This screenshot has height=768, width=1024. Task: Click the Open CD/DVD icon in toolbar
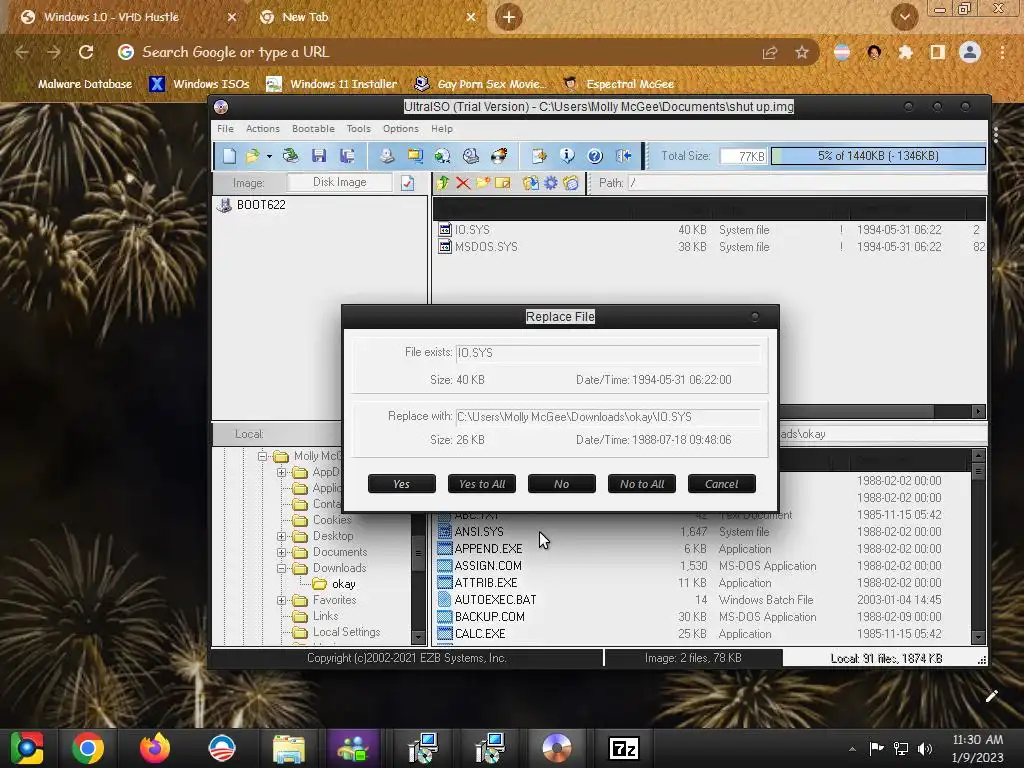[291, 155]
